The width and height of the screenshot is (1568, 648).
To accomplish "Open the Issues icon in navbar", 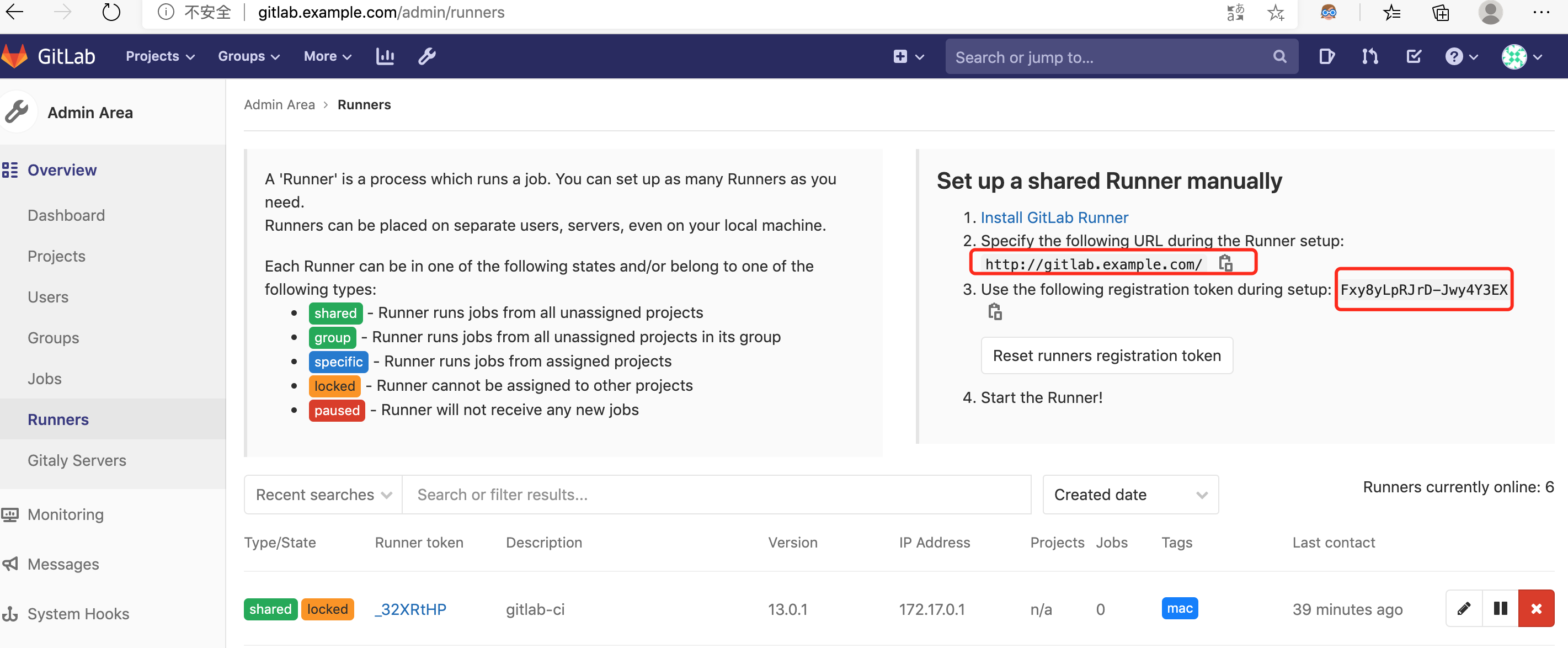I will 1326,57.
